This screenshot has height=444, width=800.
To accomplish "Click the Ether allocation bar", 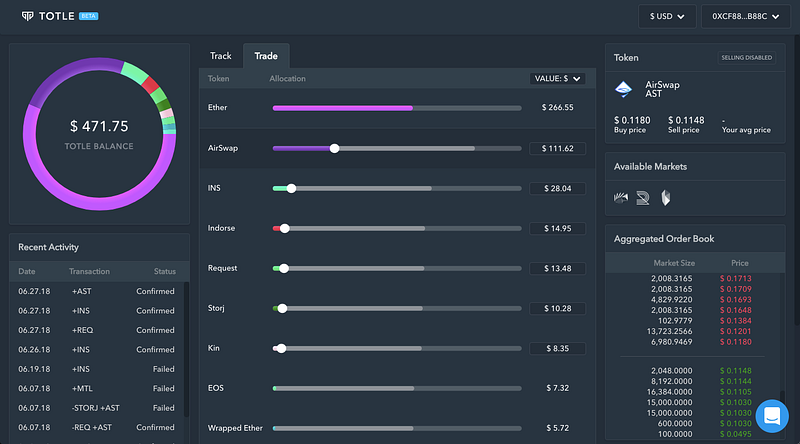I will [x=397, y=108].
